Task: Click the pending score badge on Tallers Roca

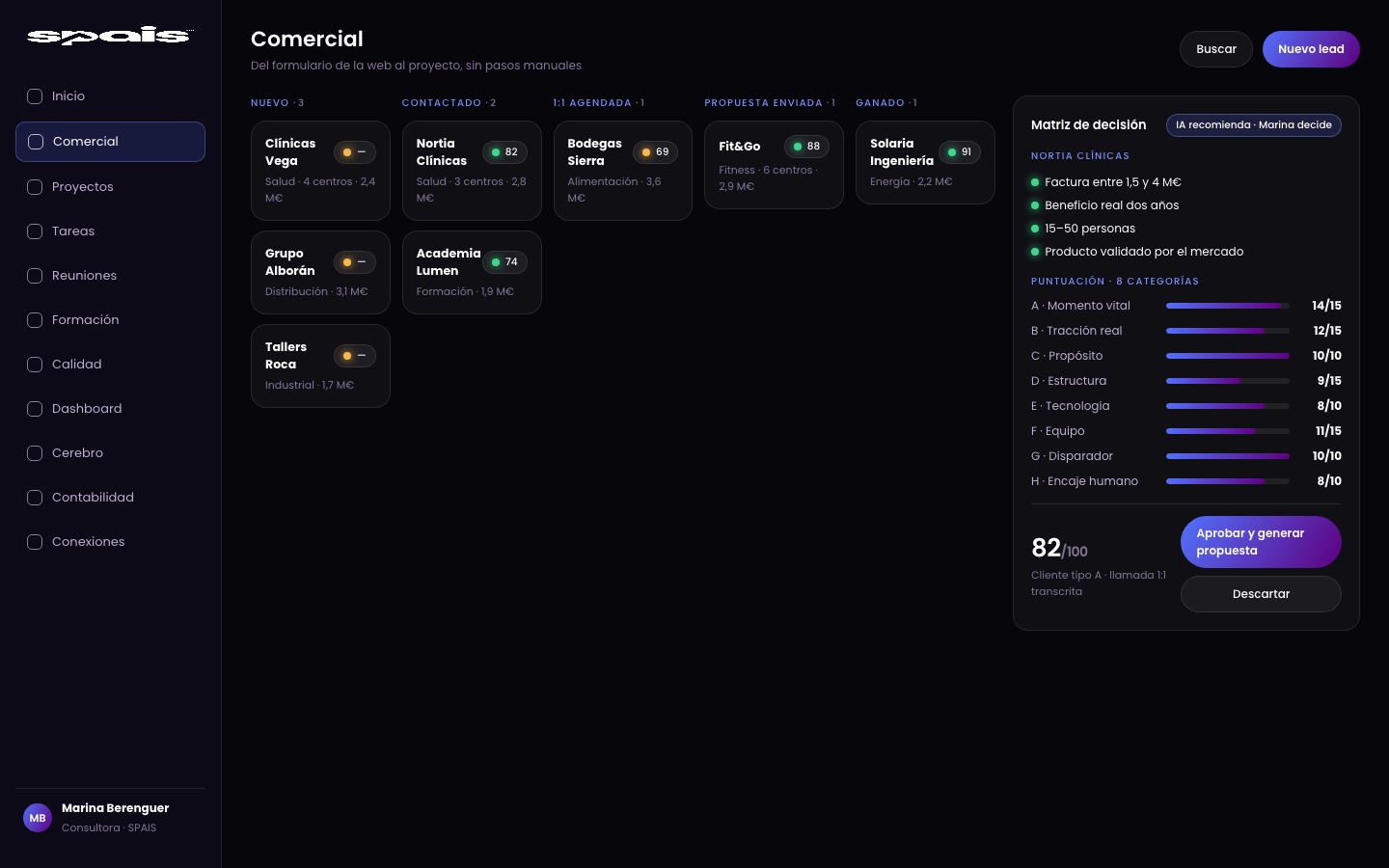Action: coord(355,356)
